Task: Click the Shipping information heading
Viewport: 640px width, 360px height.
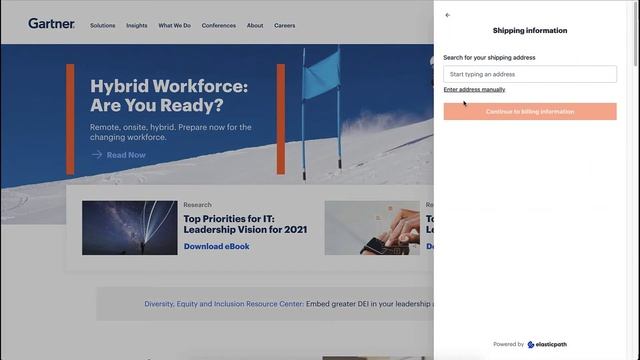Action: point(530,31)
